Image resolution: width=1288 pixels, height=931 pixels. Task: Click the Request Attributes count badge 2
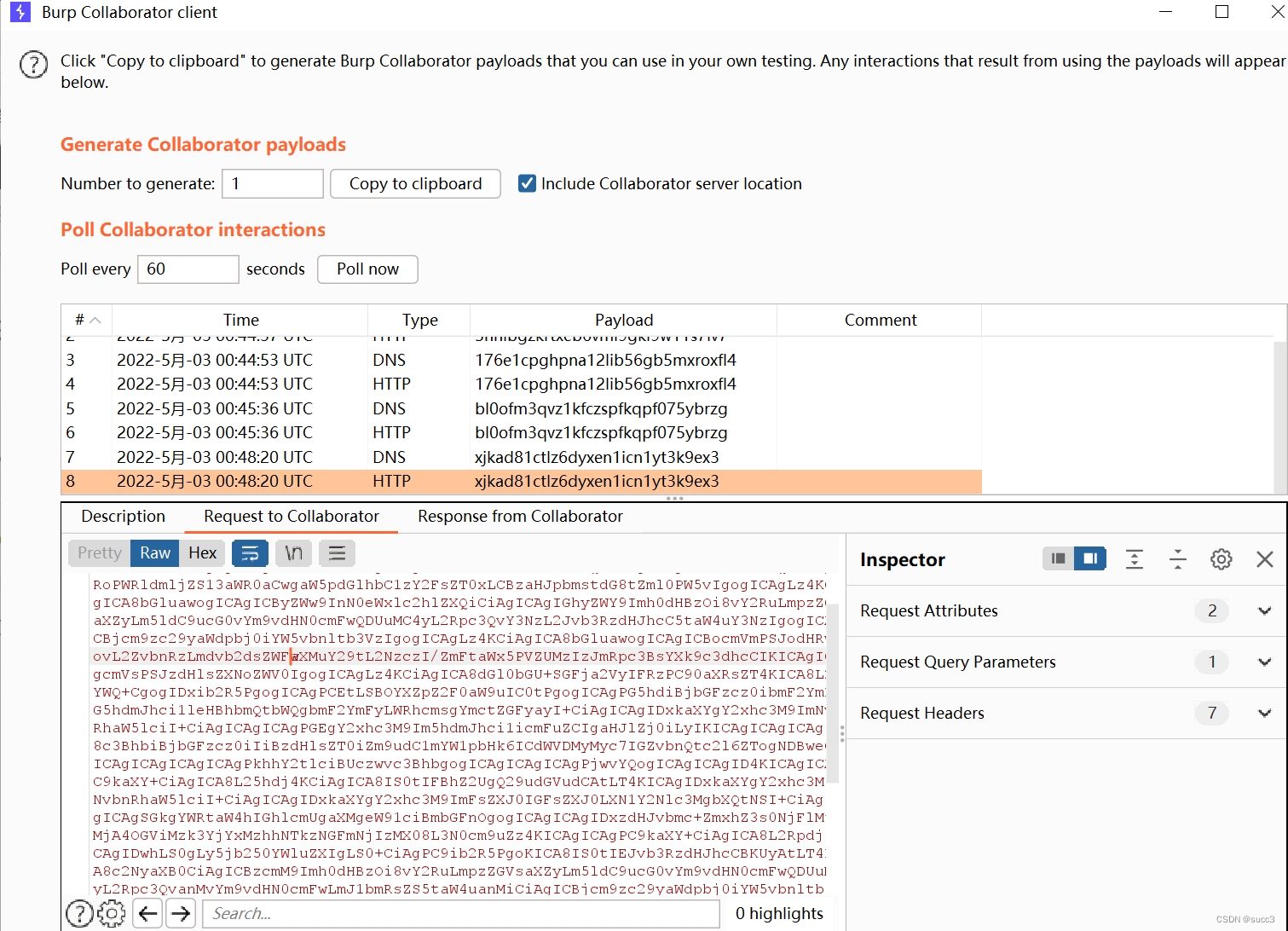1212,610
